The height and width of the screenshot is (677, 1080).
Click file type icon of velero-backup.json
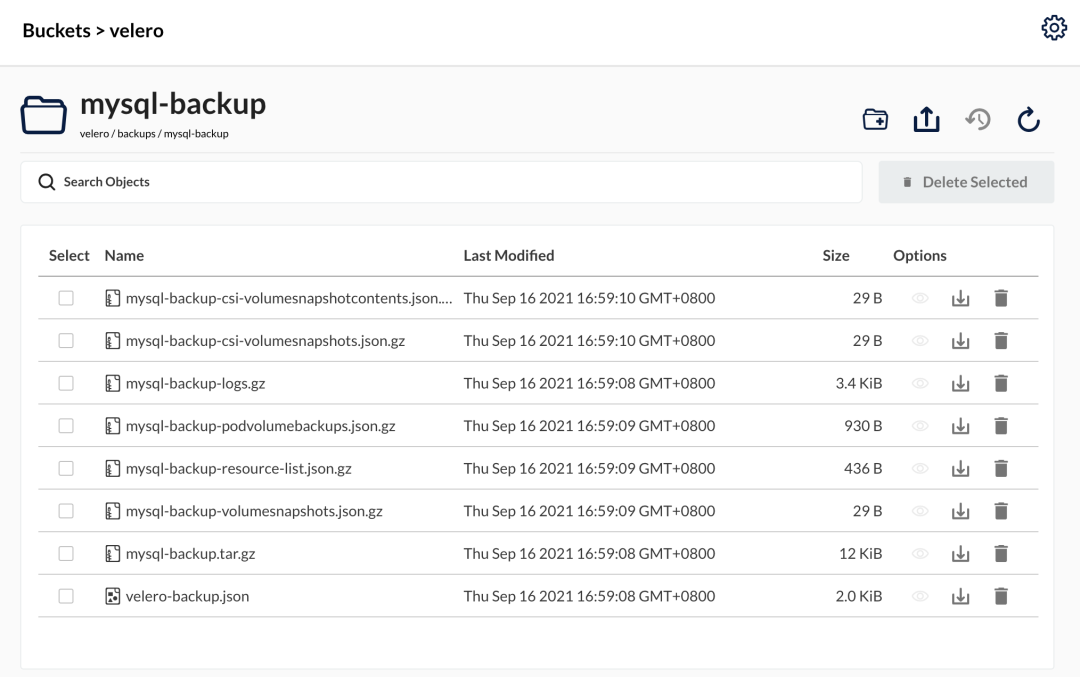pyautogui.click(x=112, y=596)
